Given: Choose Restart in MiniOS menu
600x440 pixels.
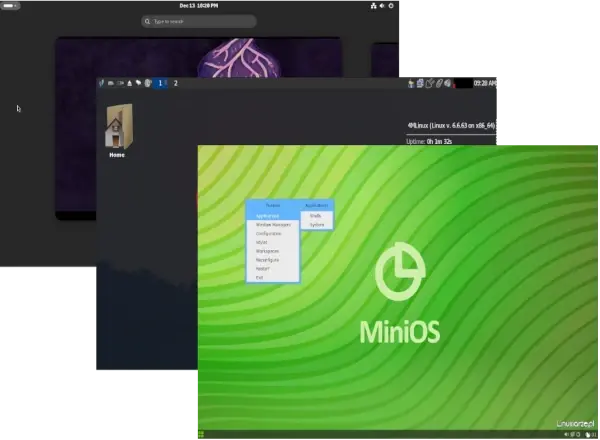Looking at the screenshot, I should [272, 269].
